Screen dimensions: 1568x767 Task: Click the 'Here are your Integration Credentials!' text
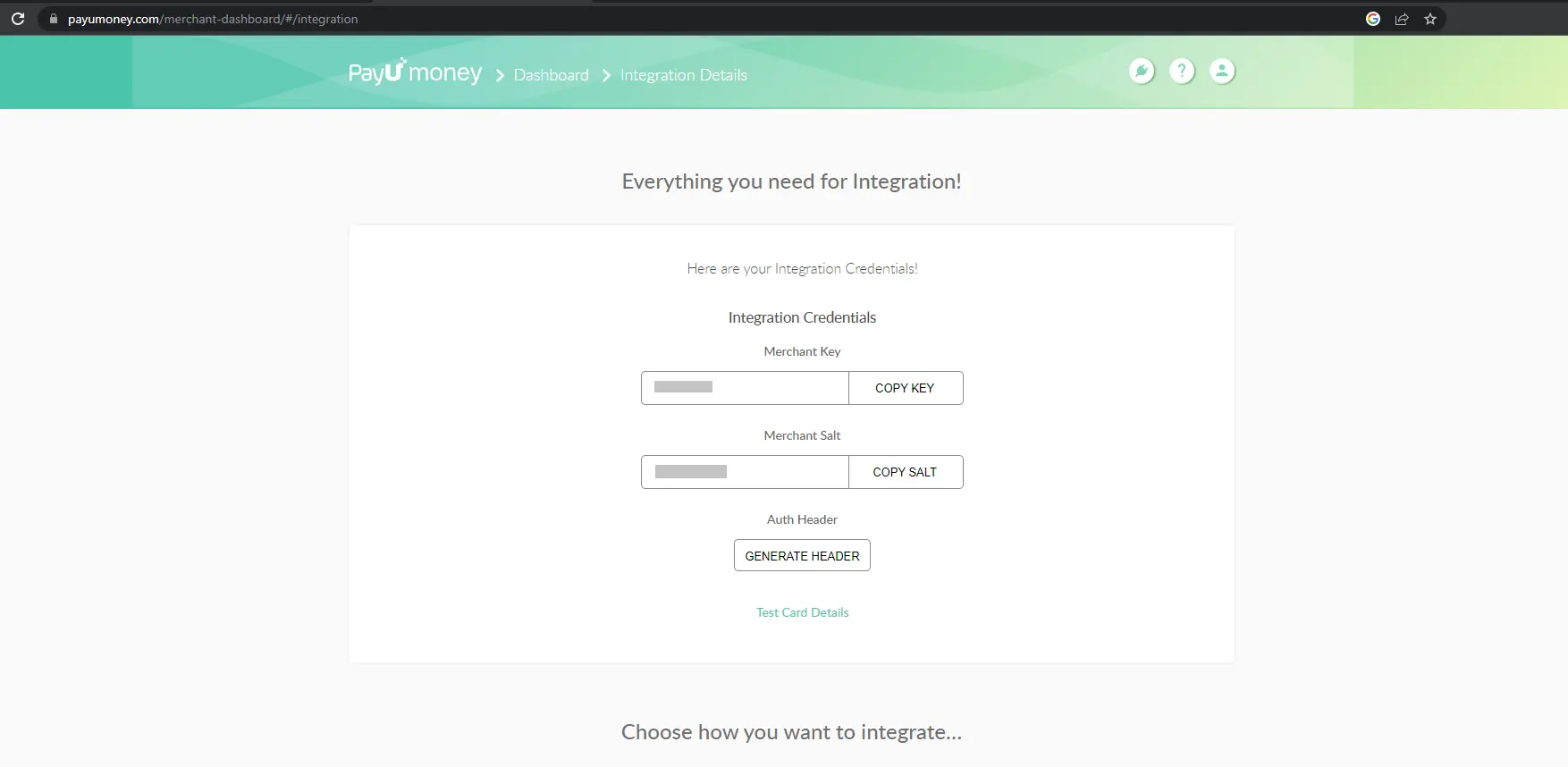802,268
